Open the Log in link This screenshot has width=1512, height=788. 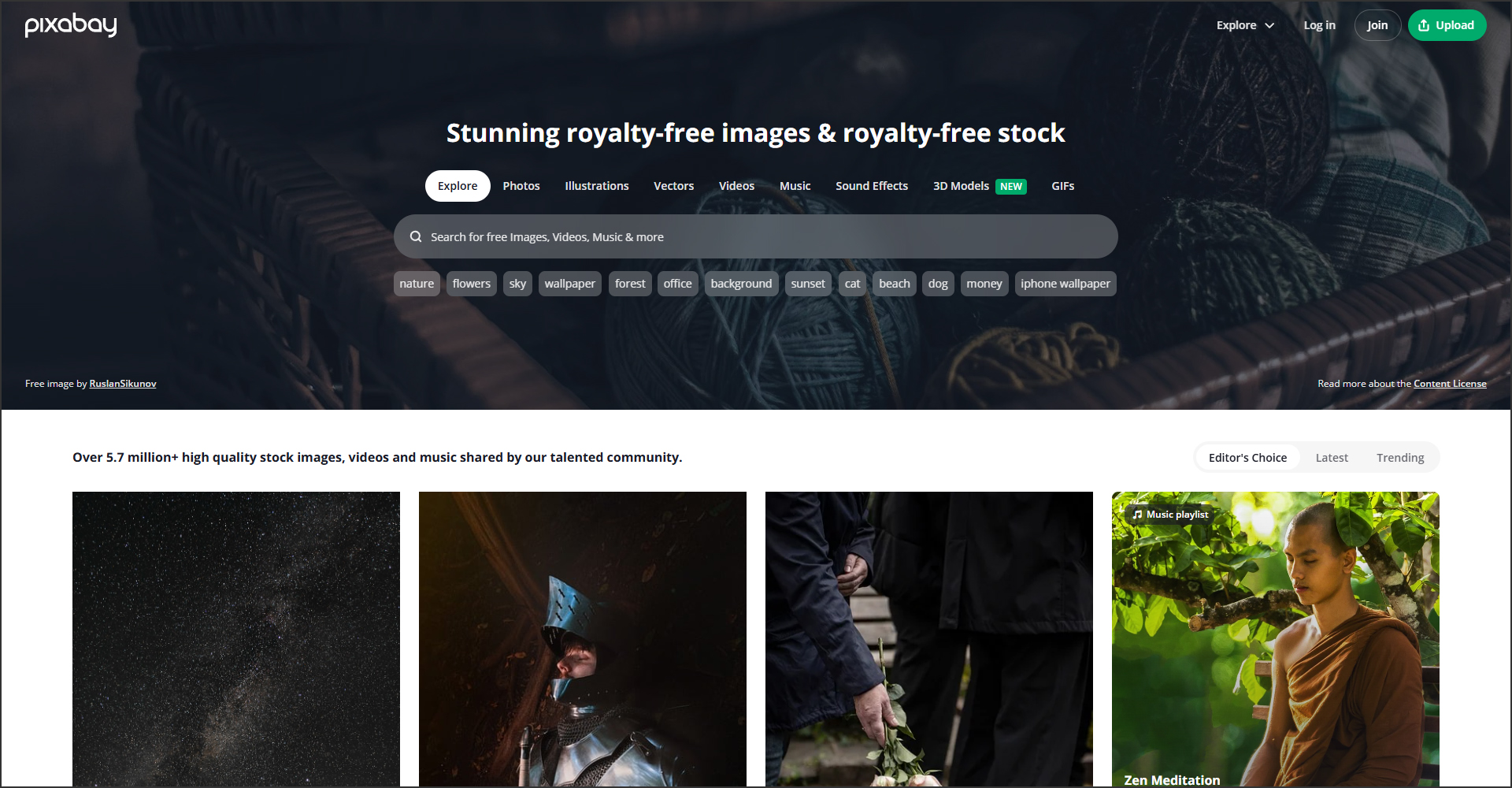coord(1319,25)
